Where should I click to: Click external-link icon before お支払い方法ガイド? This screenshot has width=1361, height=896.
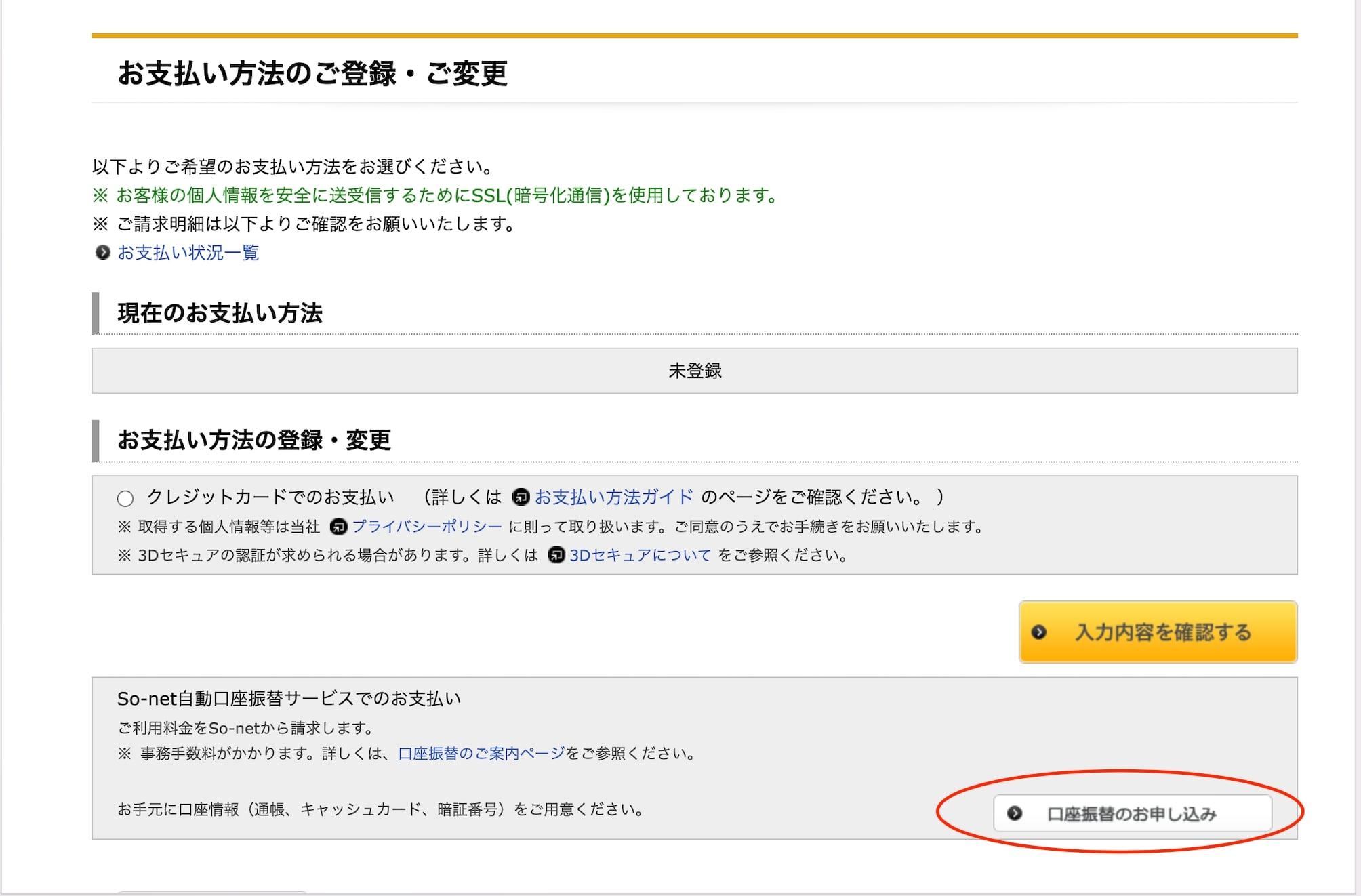[521, 497]
